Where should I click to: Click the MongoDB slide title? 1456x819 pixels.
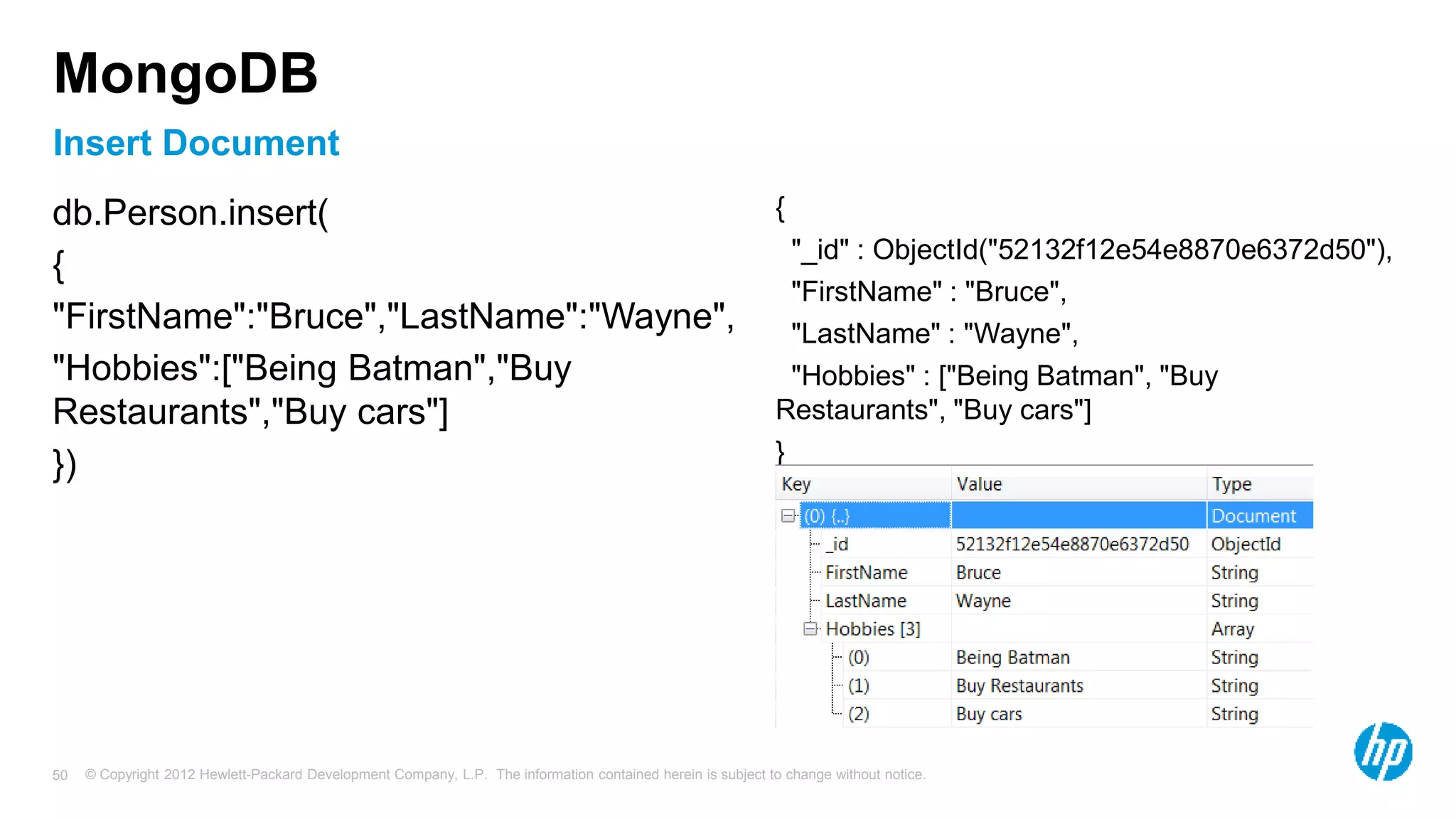point(186,75)
